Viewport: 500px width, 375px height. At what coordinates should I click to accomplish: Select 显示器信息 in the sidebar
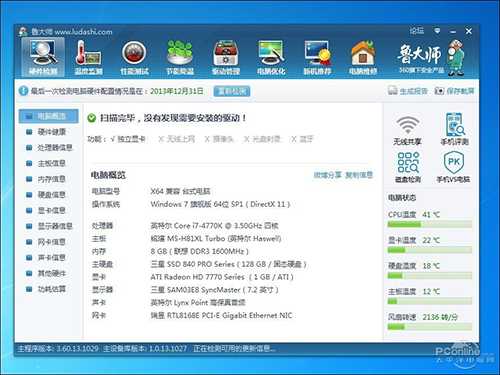[x=49, y=226]
